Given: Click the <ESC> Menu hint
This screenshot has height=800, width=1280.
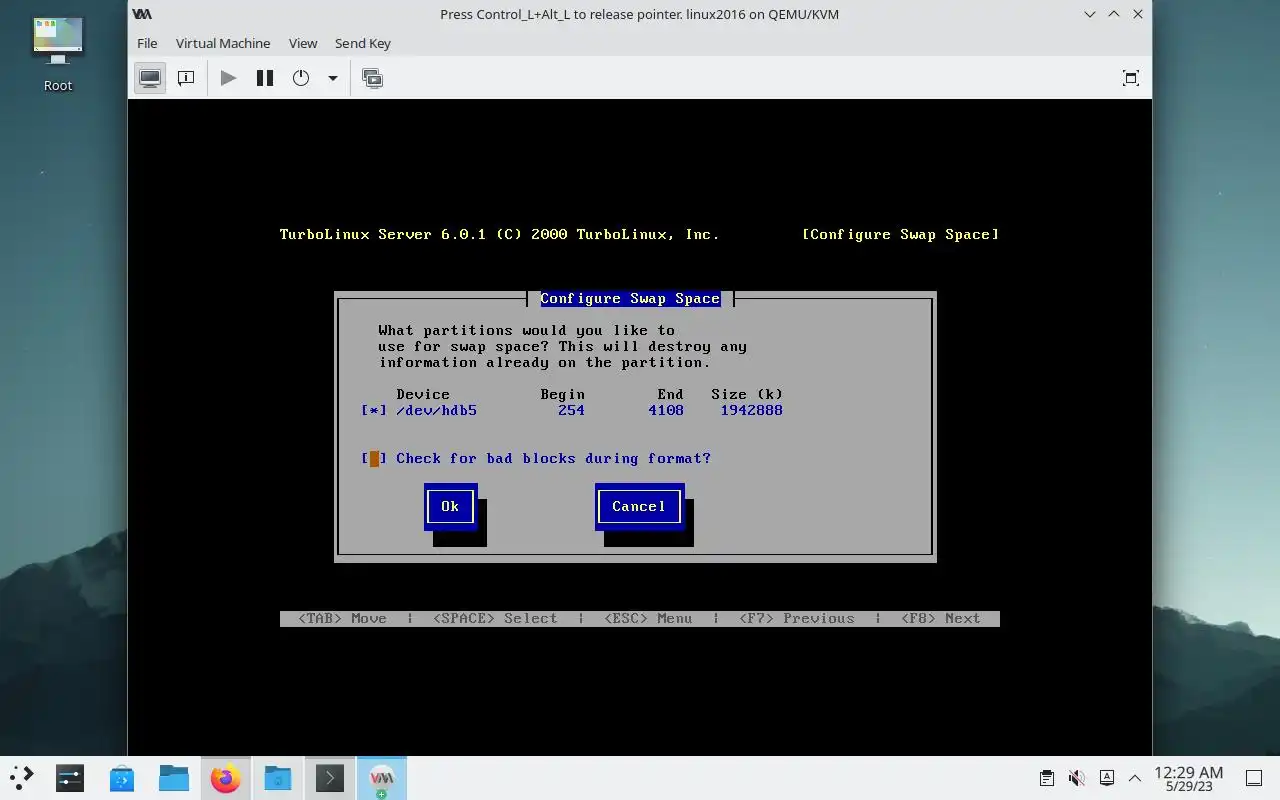Looking at the screenshot, I should [648, 619].
